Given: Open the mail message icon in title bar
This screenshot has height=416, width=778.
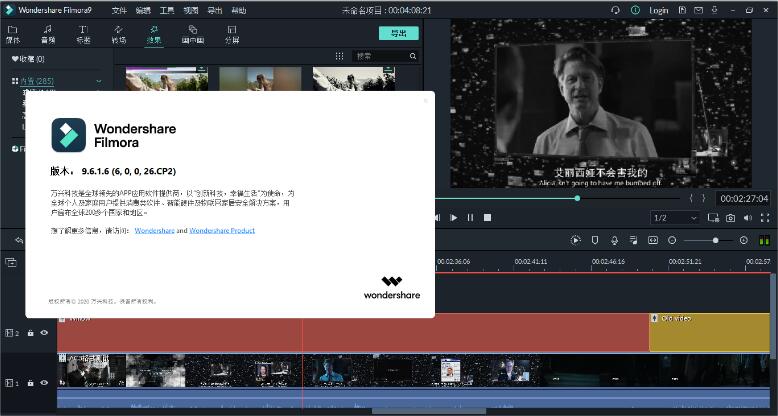Looking at the screenshot, I should 698,10.
